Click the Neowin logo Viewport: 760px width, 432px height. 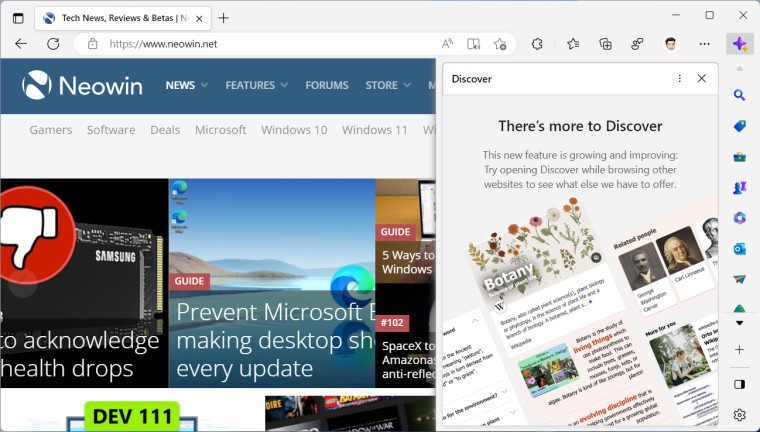point(82,85)
